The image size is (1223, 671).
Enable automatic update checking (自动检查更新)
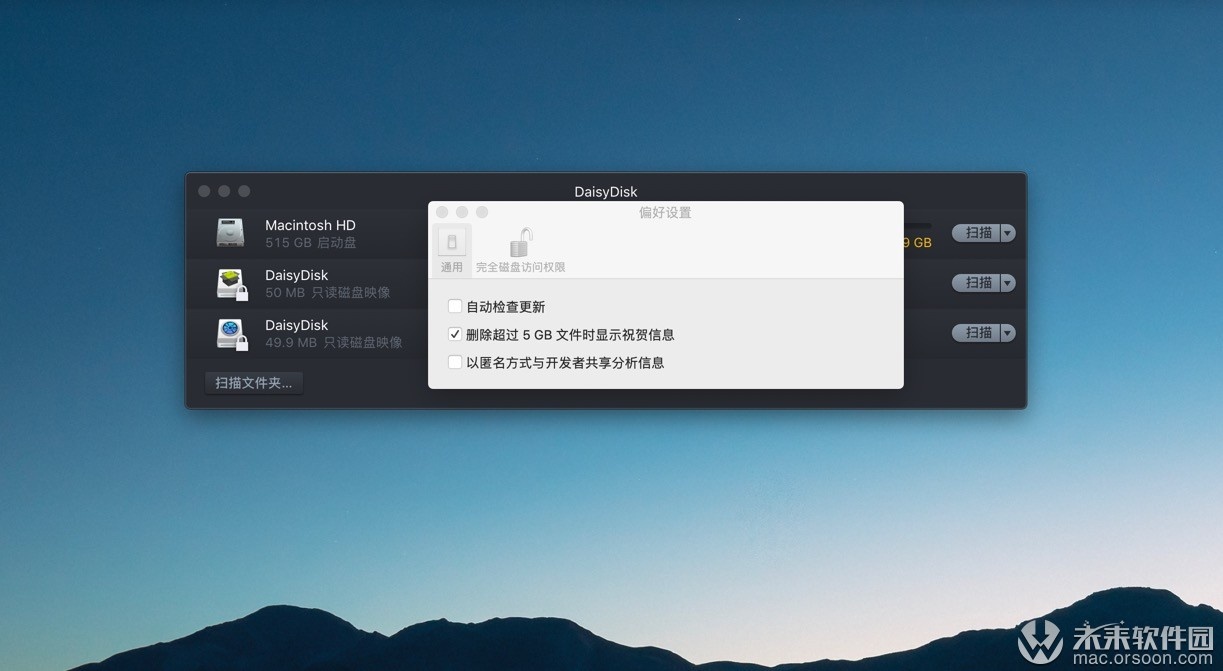(455, 306)
